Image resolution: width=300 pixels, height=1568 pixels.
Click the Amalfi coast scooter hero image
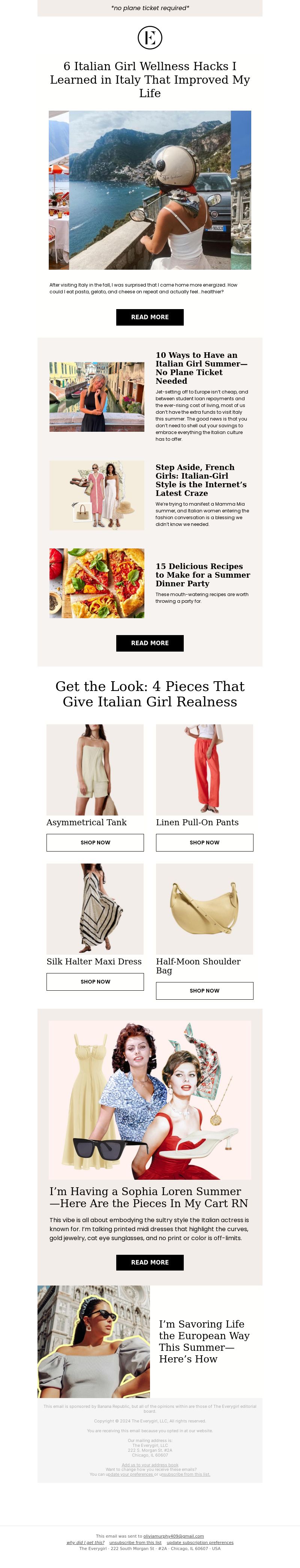tap(150, 190)
